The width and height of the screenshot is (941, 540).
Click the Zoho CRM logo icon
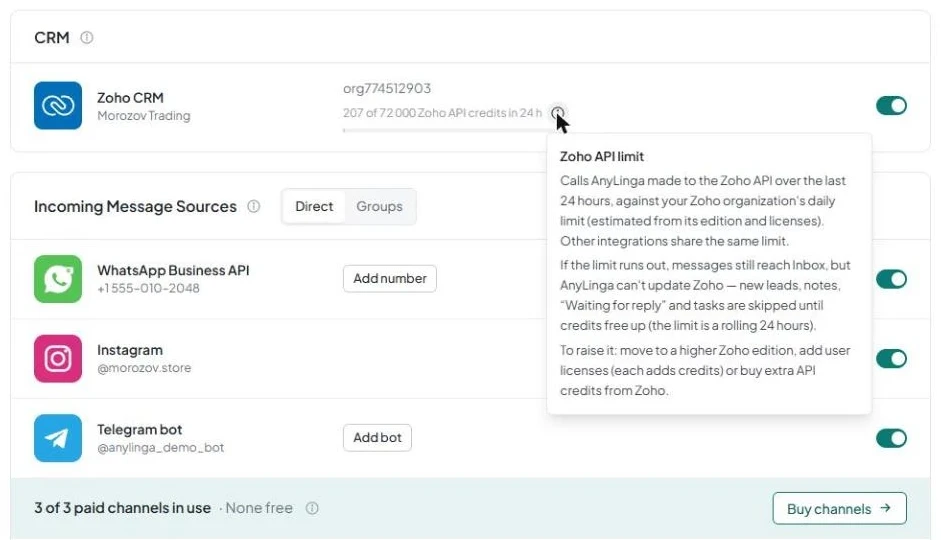(x=58, y=106)
